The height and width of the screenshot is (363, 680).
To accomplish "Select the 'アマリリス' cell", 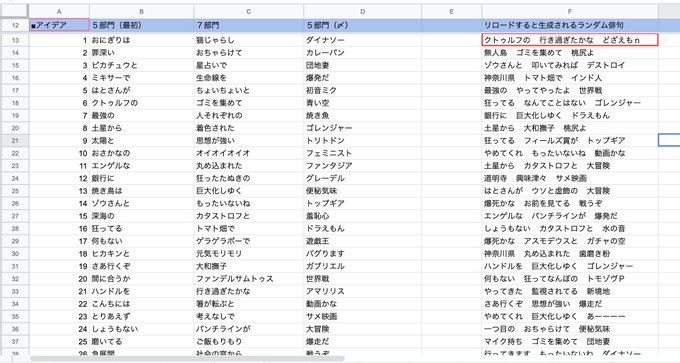I will 362,291.
